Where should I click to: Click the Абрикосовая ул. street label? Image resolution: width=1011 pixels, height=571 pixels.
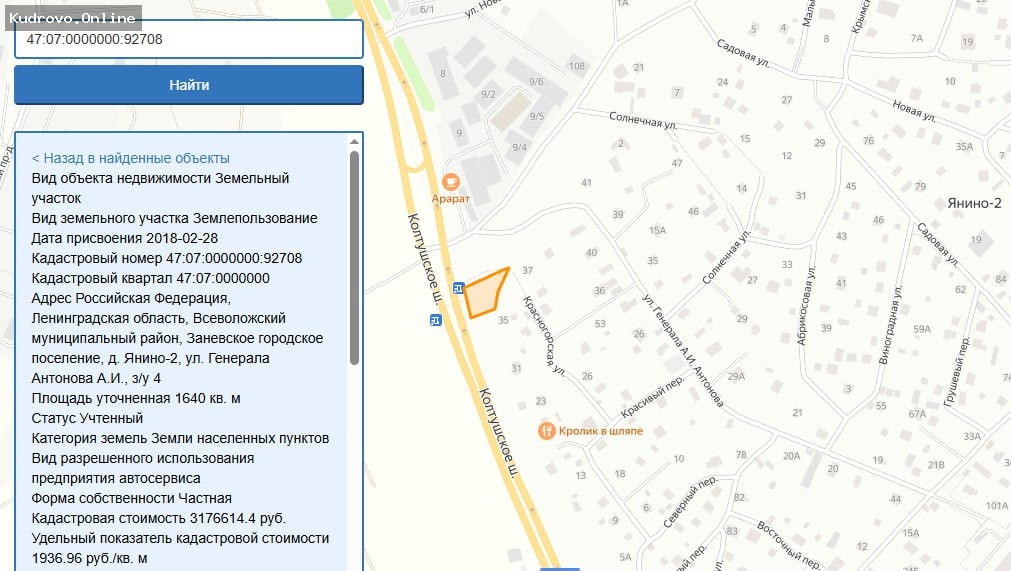coord(806,306)
